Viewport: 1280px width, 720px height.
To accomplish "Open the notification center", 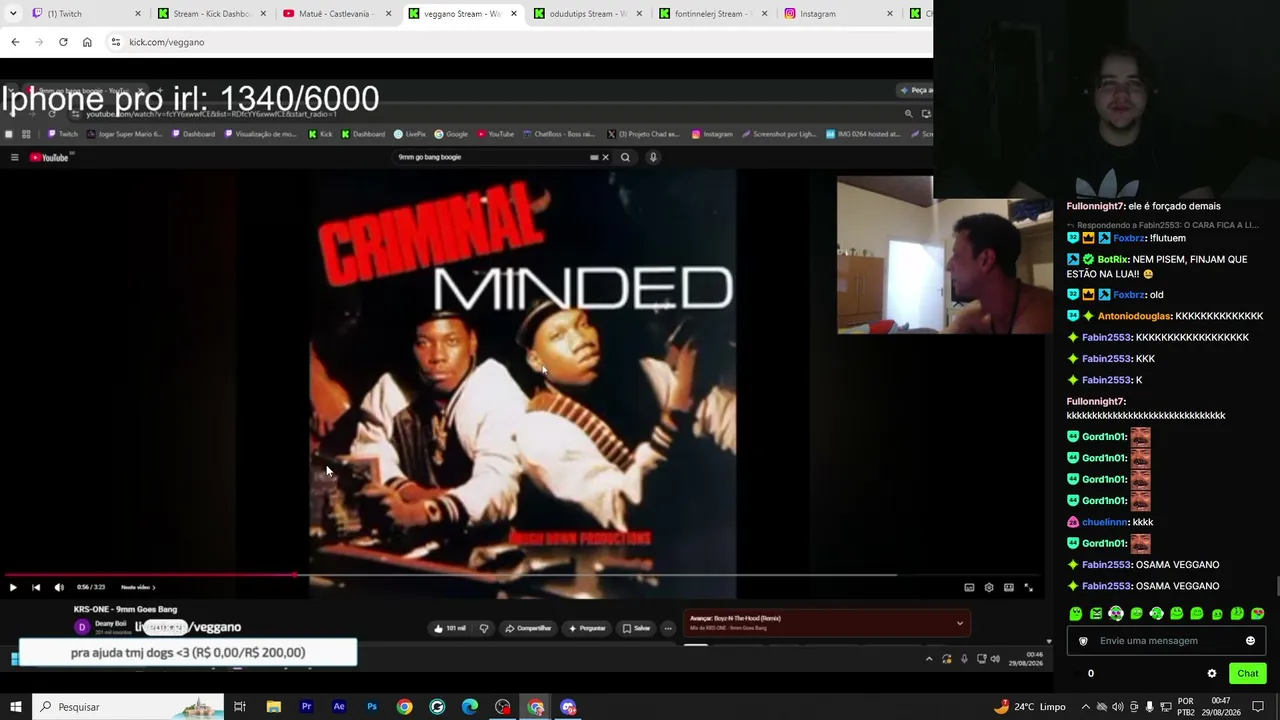I will coord(1258,707).
